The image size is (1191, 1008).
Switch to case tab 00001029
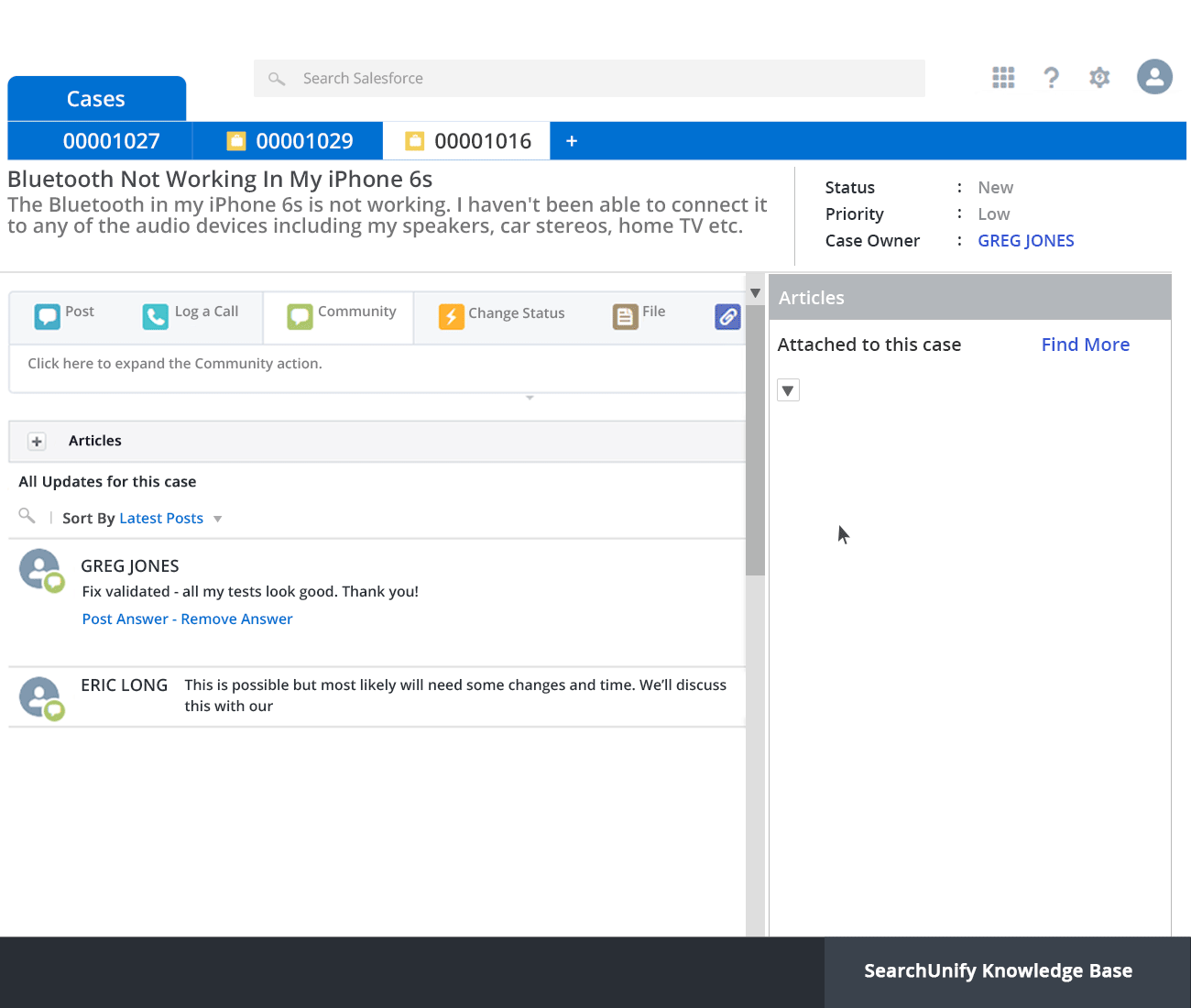(288, 141)
